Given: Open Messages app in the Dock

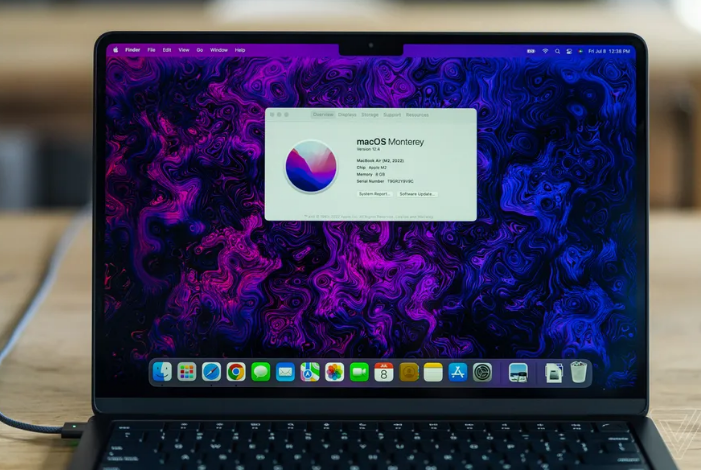Looking at the screenshot, I should tap(261, 372).
